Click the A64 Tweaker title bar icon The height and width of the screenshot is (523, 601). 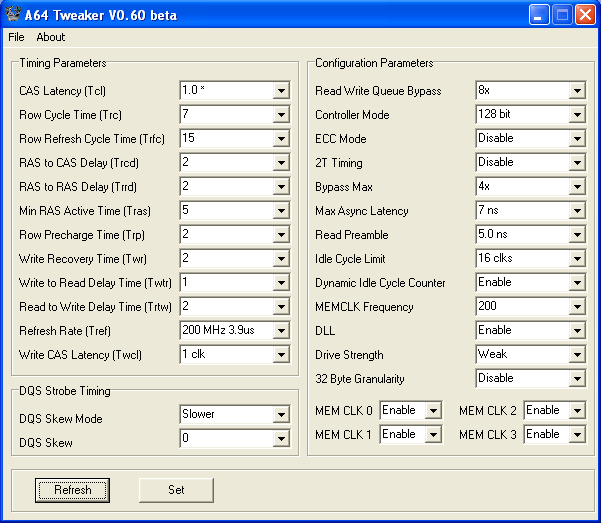(x=13, y=14)
